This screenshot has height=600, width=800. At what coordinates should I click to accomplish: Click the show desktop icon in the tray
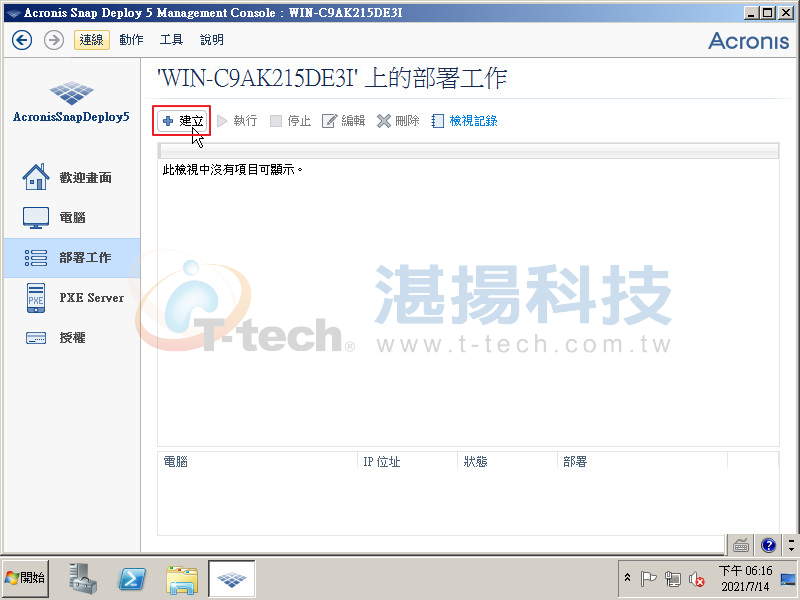pyautogui.click(x=788, y=579)
